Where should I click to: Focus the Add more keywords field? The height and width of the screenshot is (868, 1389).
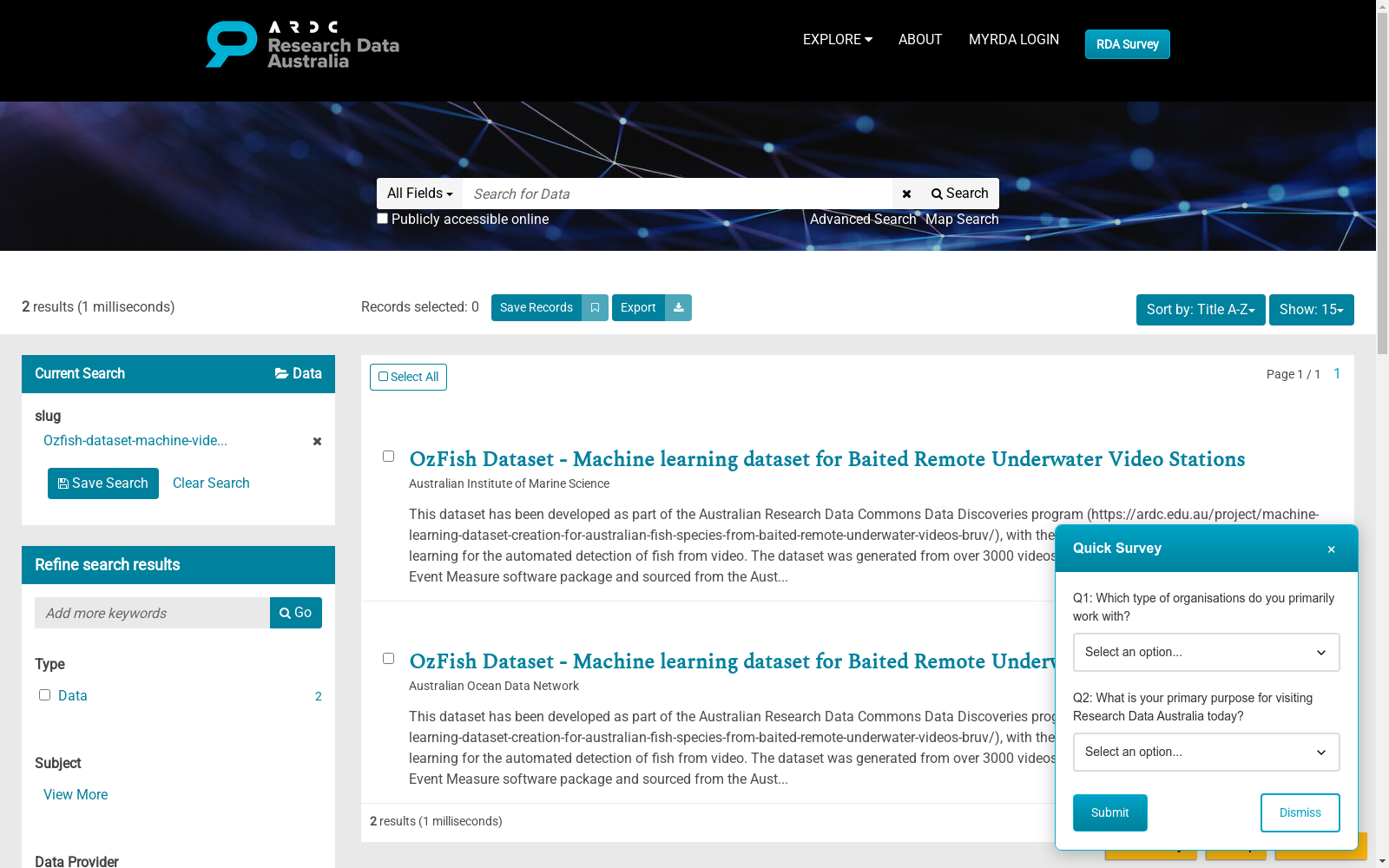pos(152,613)
